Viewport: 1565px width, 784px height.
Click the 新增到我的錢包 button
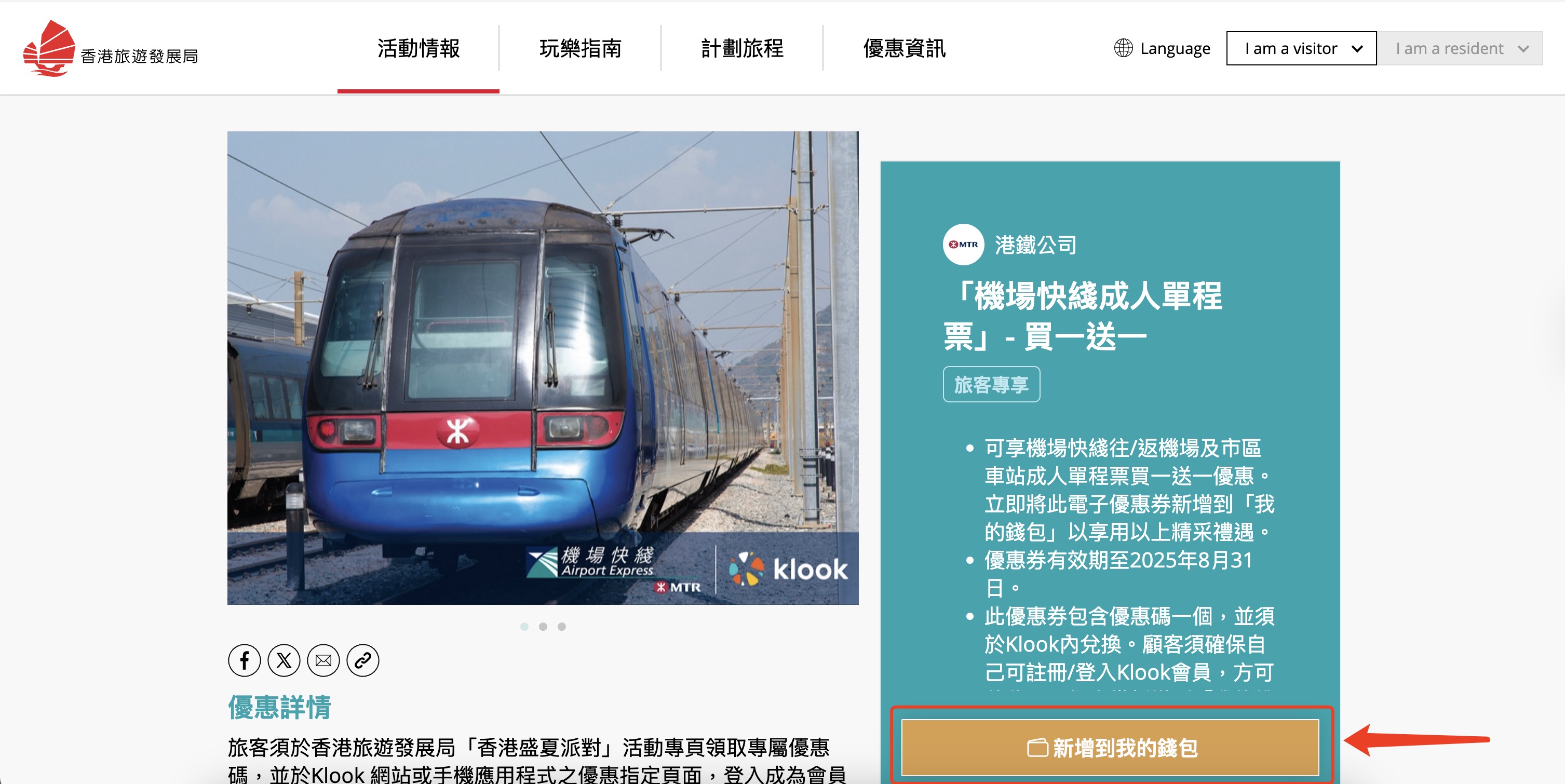[x=1111, y=748]
